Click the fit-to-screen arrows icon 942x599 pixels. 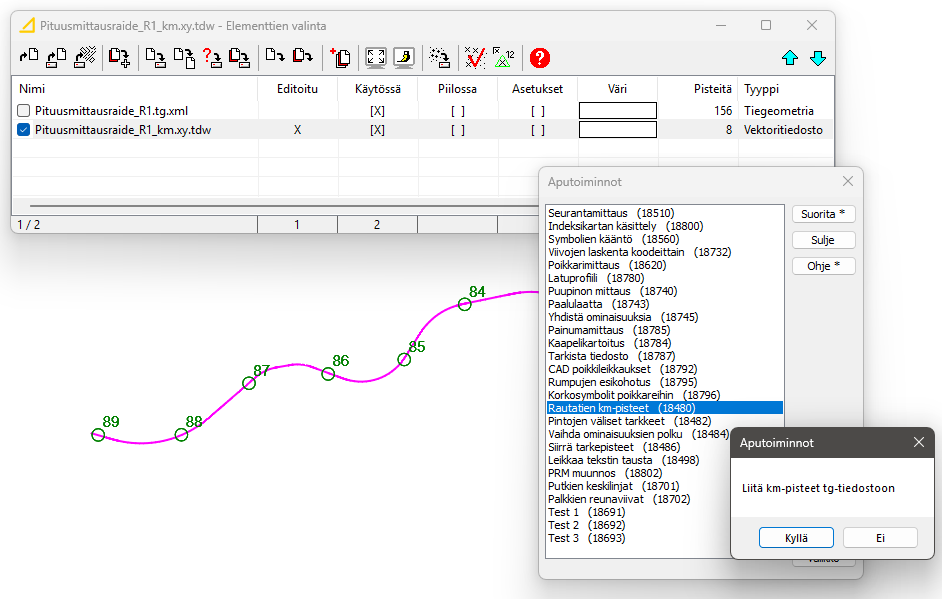click(x=376, y=58)
